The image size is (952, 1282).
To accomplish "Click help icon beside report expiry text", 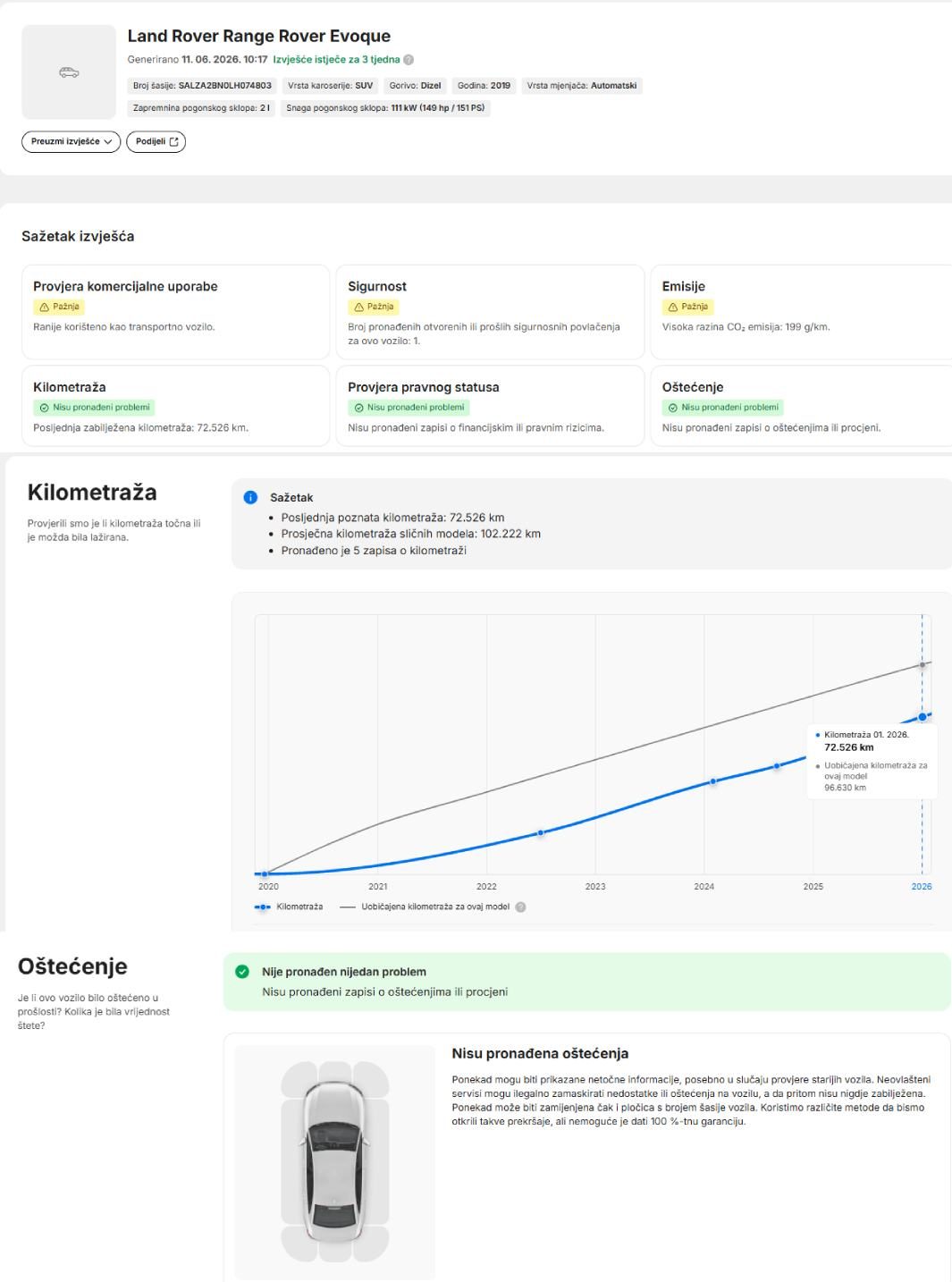I will click(x=409, y=60).
